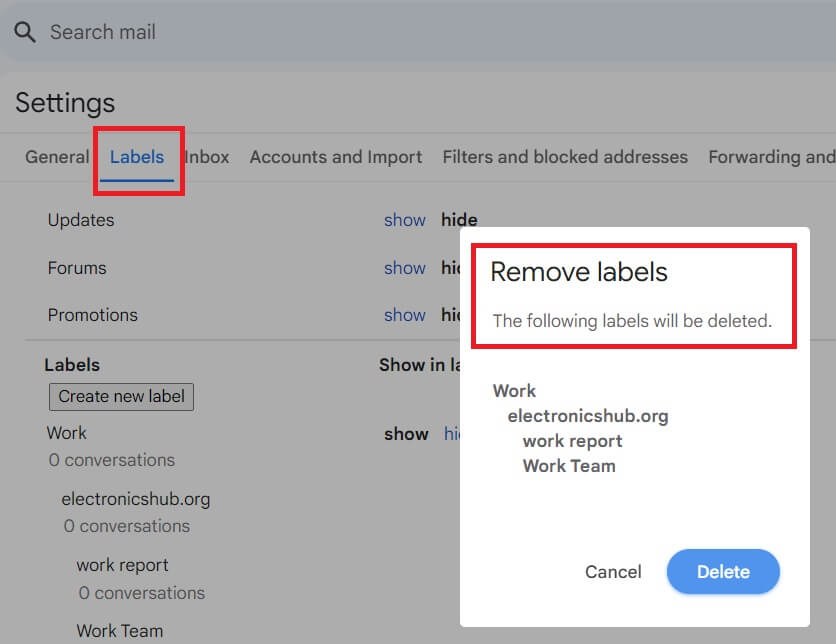This screenshot has height=644, width=836.
Task: Cancel the Remove labels dialog
Action: (x=613, y=572)
